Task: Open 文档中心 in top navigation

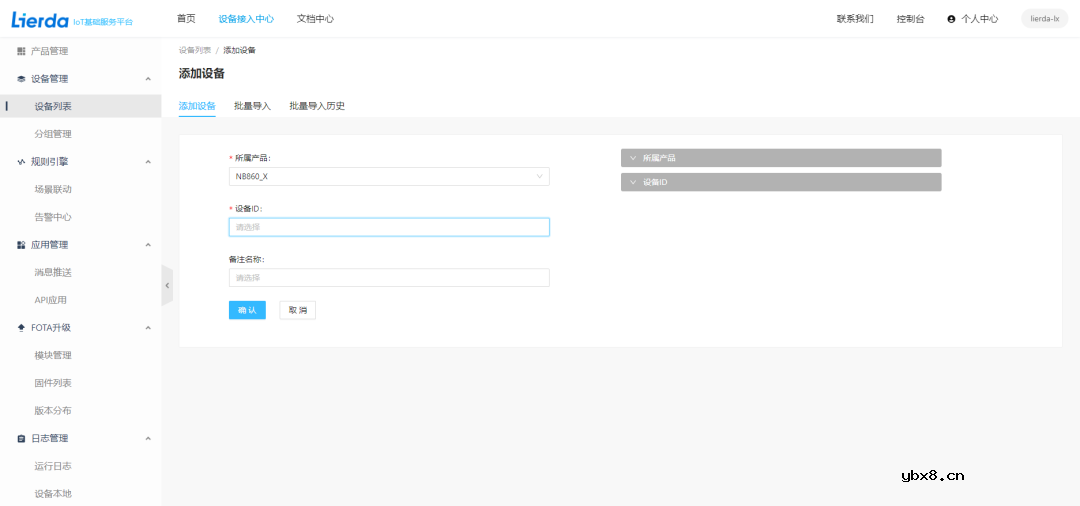Action: click(x=315, y=19)
